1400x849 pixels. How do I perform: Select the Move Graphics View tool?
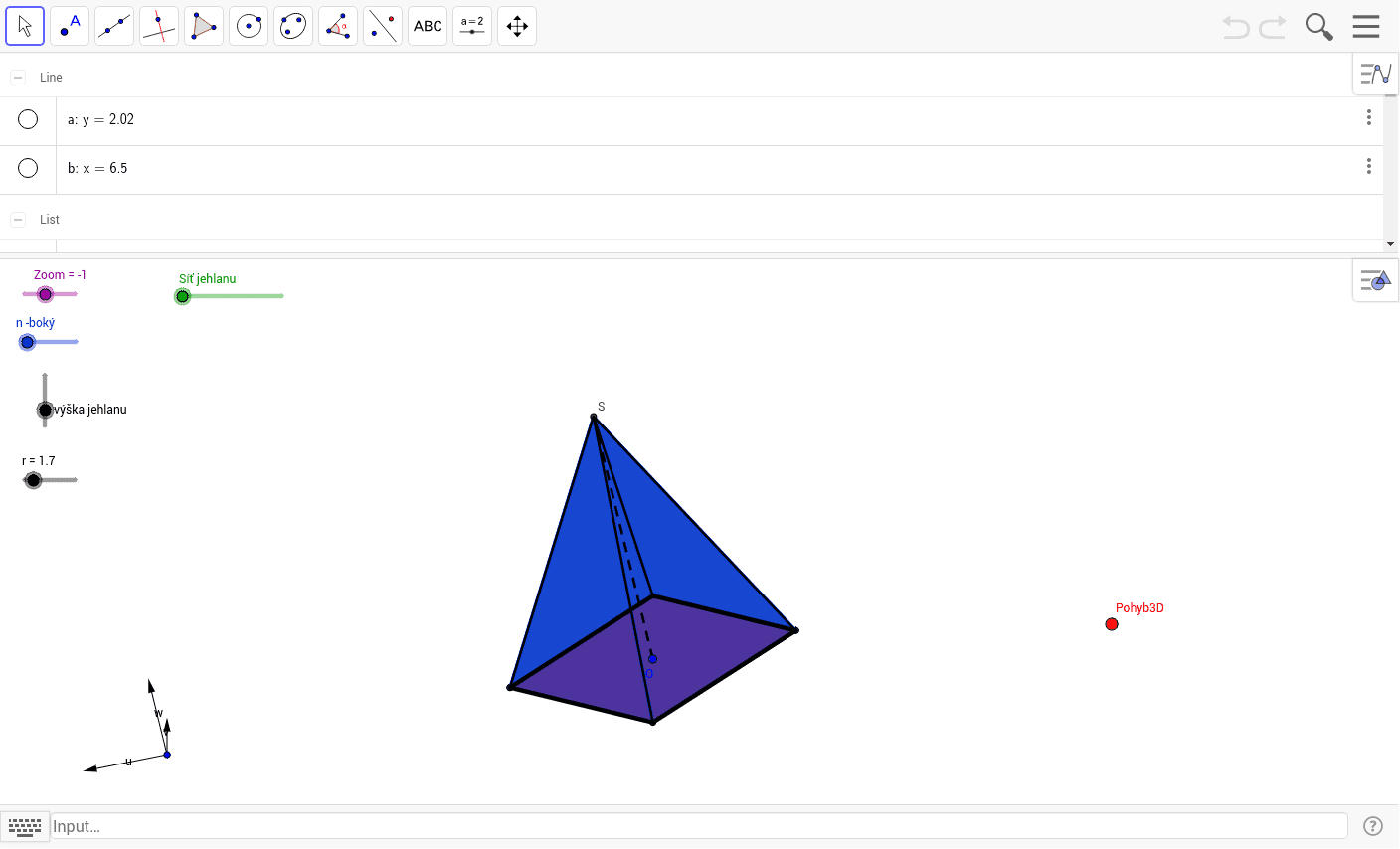pos(517,26)
